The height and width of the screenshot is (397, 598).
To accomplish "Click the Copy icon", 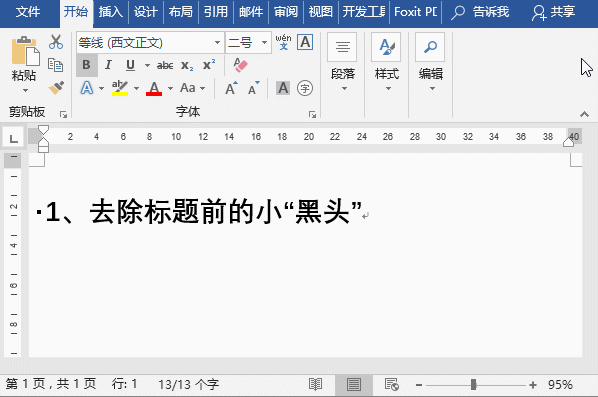I will click(56, 65).
